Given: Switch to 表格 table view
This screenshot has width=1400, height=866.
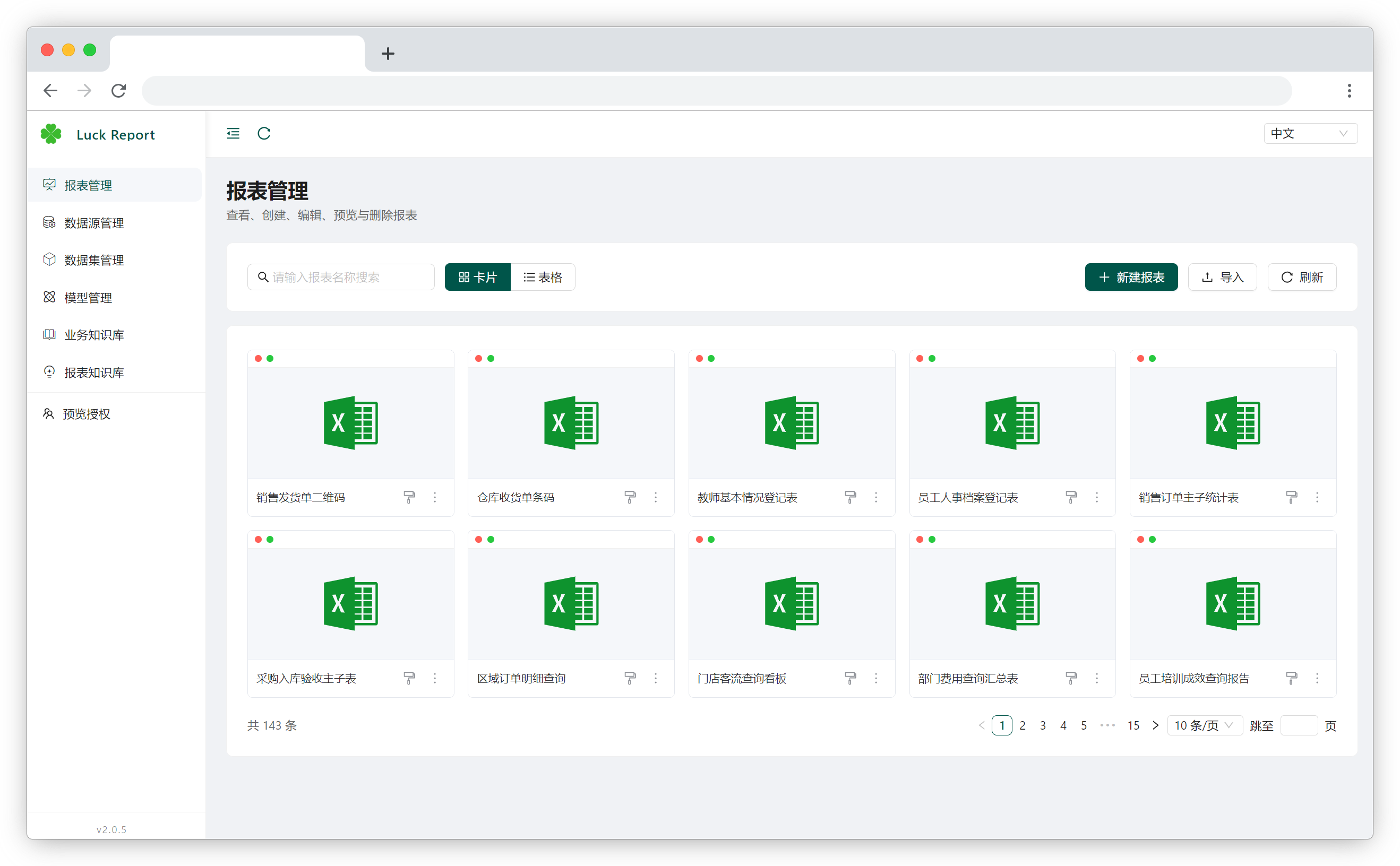Looking at the screenshot, I should click(x=543, y=277).
